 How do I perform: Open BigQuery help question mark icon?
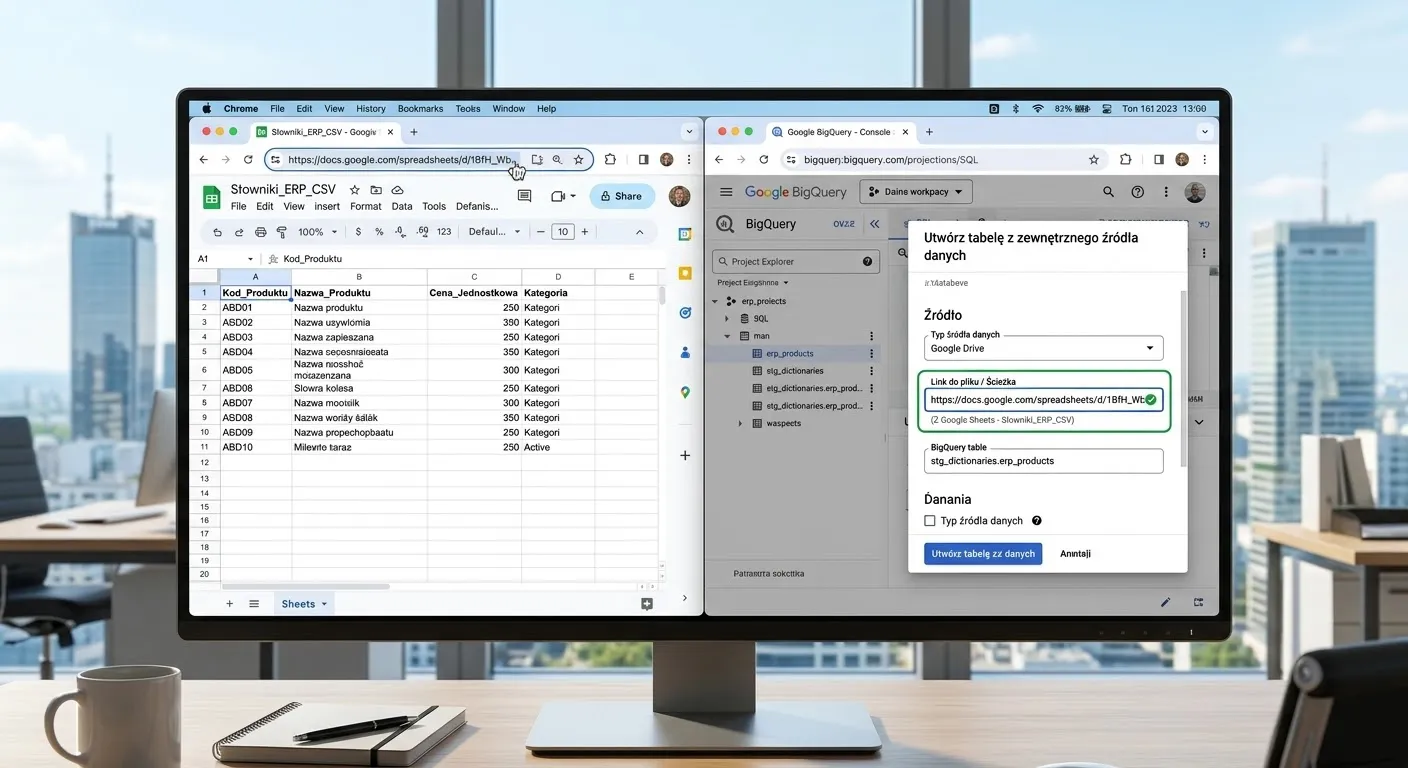click(x=1137, y=192)
